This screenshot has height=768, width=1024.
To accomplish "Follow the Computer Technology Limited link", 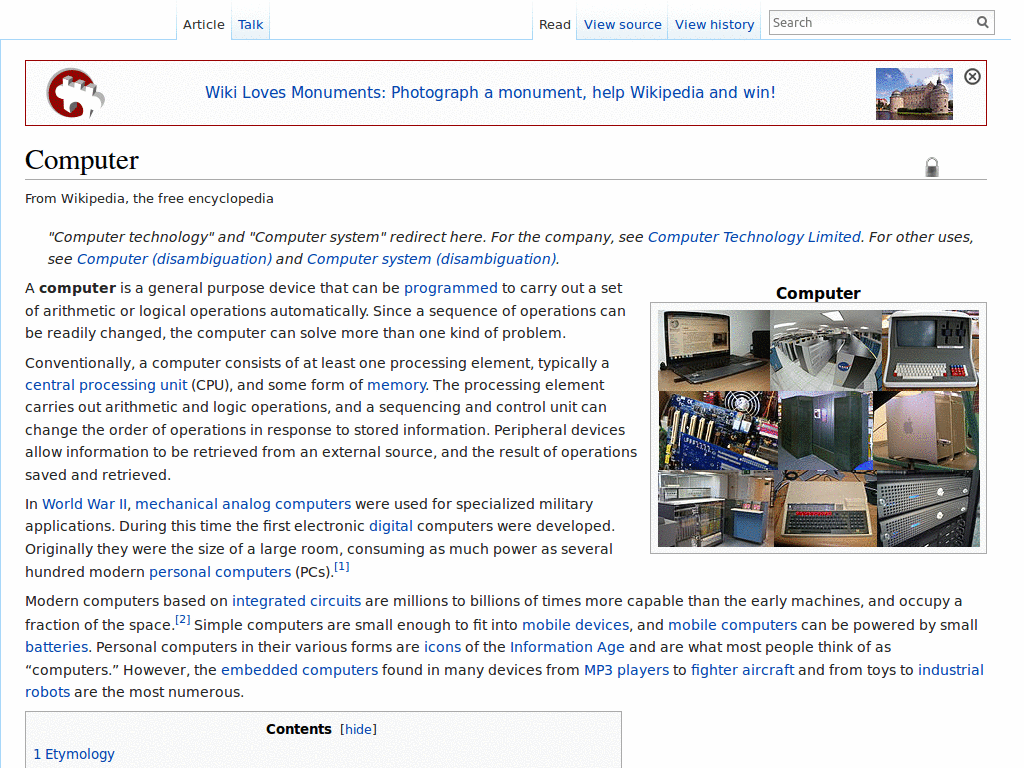I will [x=754, y=237].
